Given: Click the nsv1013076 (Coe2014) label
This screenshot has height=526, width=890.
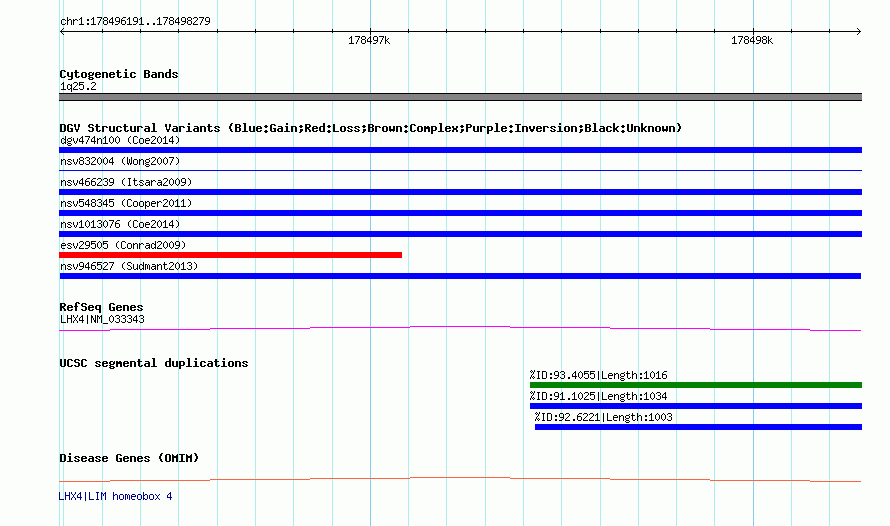Looking at the screenshot, I should 120,224.
